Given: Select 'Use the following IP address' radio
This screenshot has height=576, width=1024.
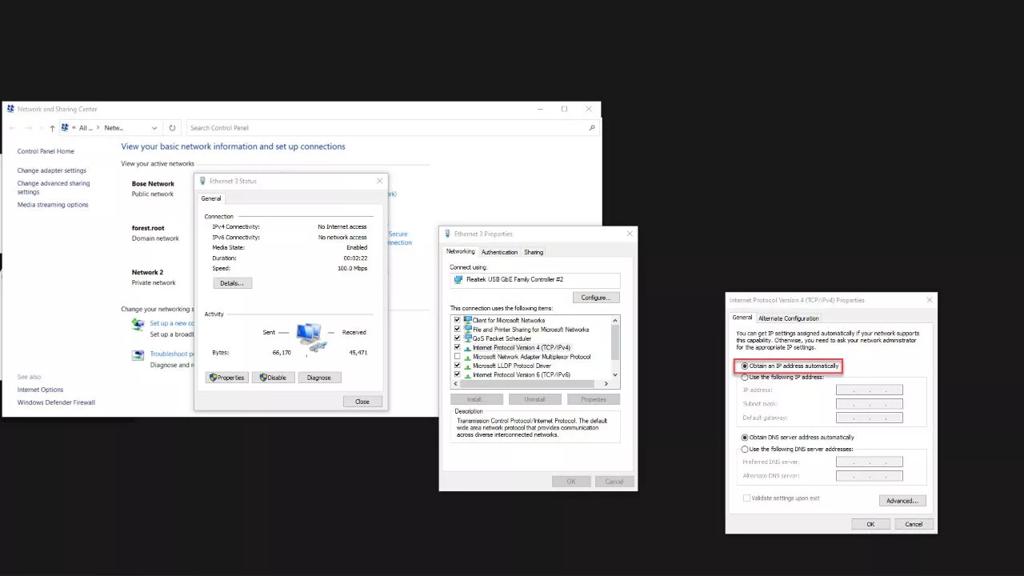Looking at the screenshot, I should point(745,377).
